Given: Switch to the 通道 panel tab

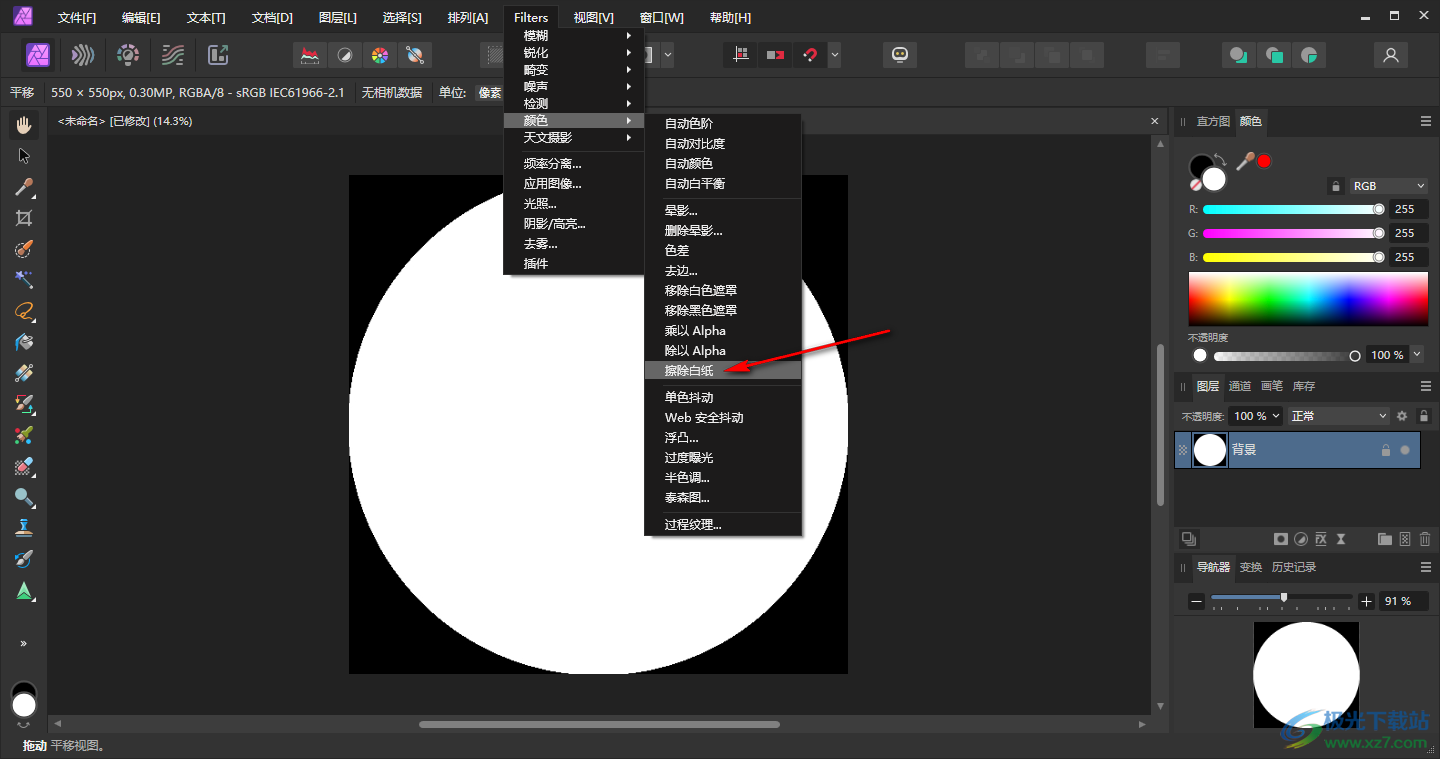Looking at the screenshot, I should [x=1240, y=386].
